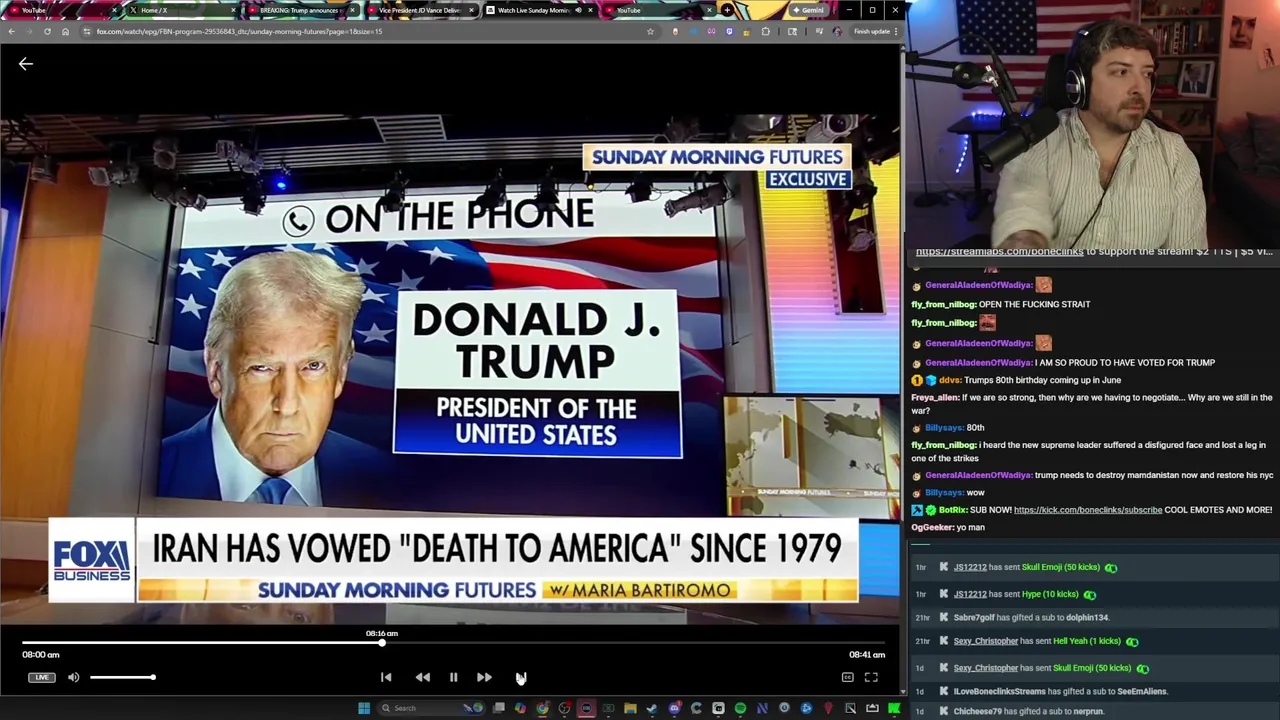
Task: Open the Gemini button in Chrome
Action: point(807,10)
